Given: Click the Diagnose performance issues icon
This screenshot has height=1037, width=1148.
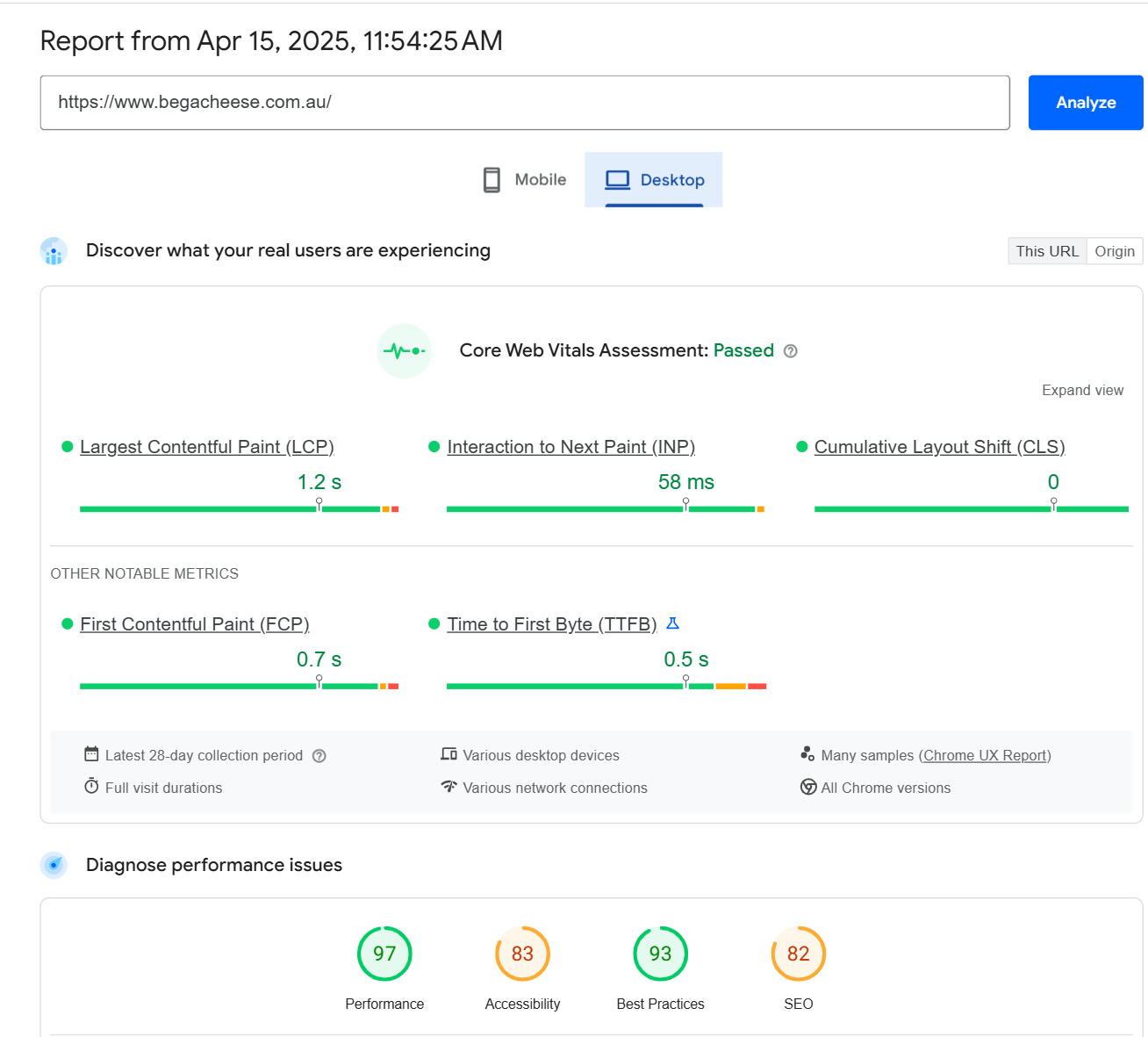Looking at the screenshot, I should 54,866.
